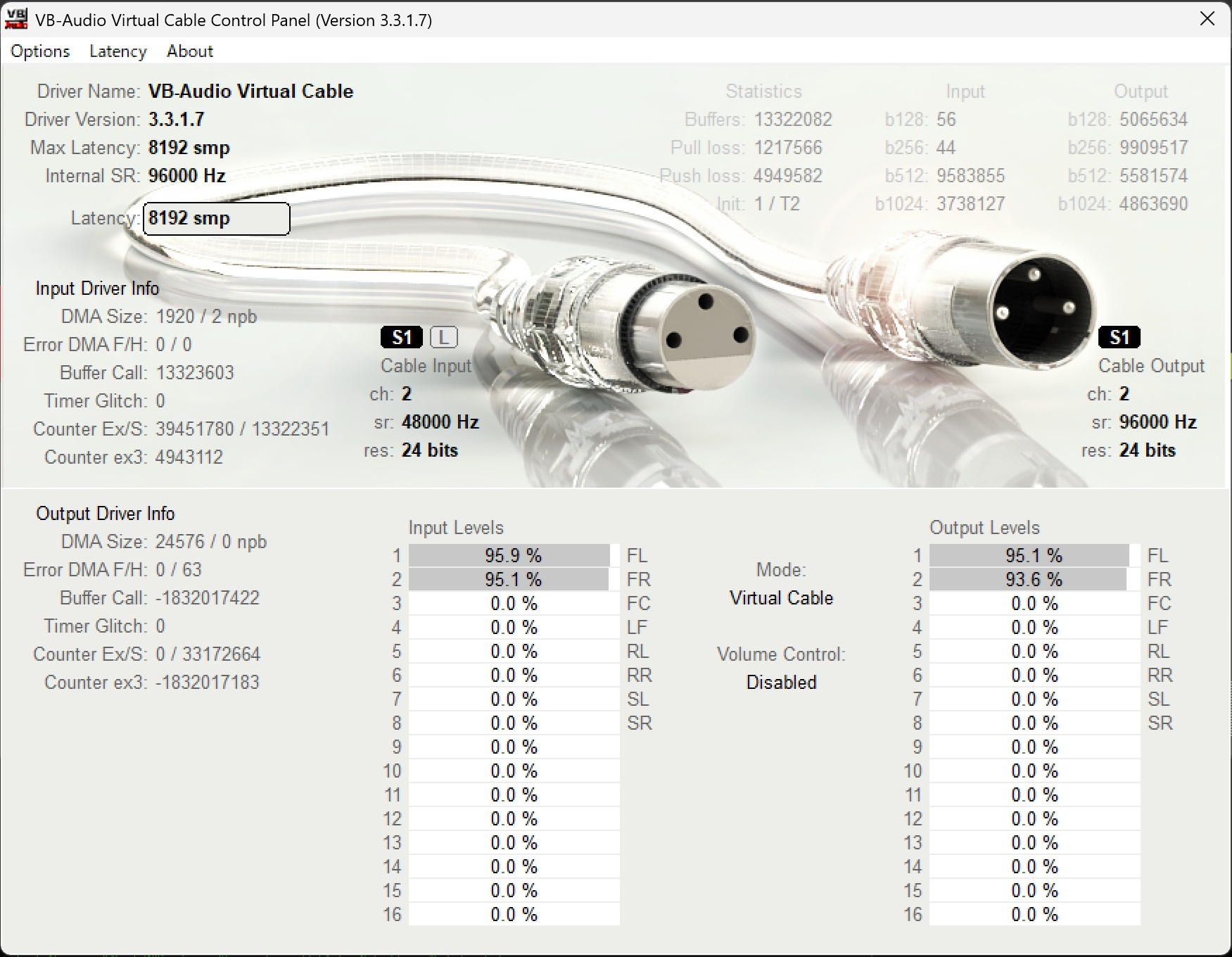Click the Statistics column heading
The height and width of the screenshot is (957, 1232).
click(764, 91)
